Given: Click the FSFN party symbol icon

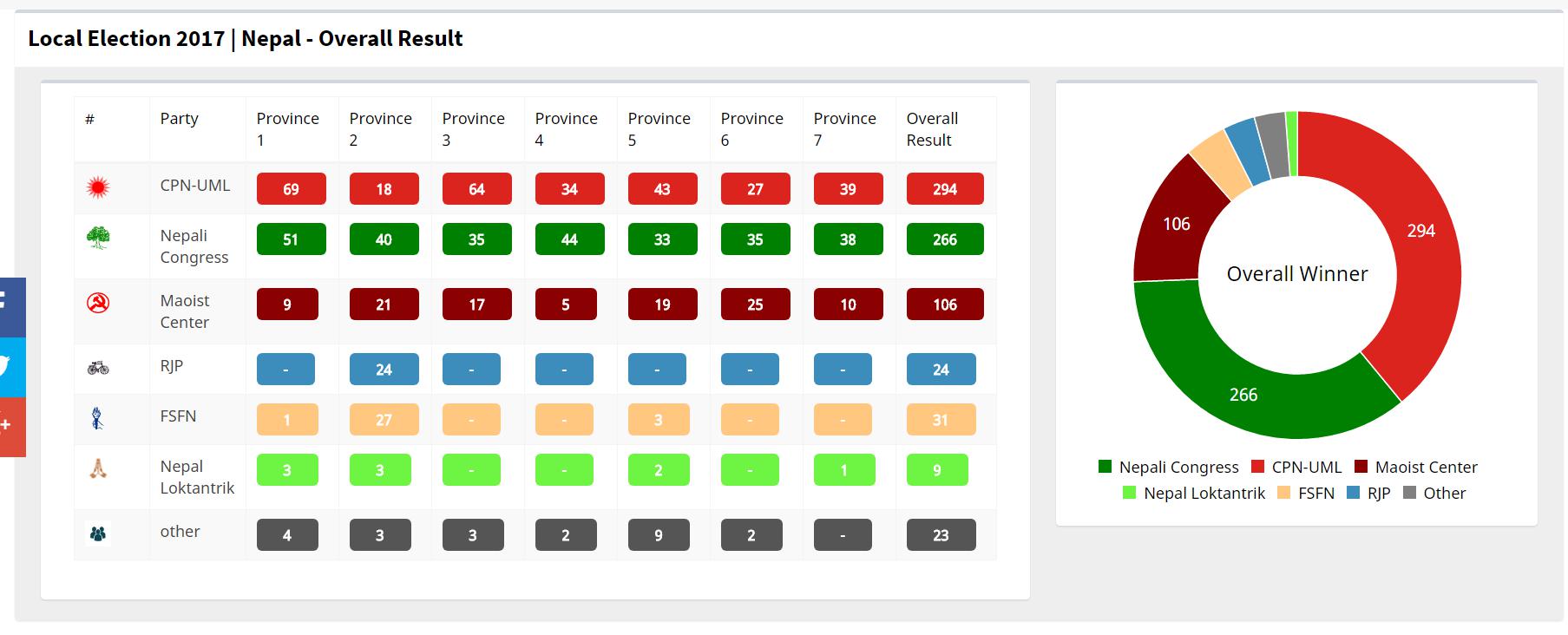Looking at the screenshot, I should tap(97, 418).
